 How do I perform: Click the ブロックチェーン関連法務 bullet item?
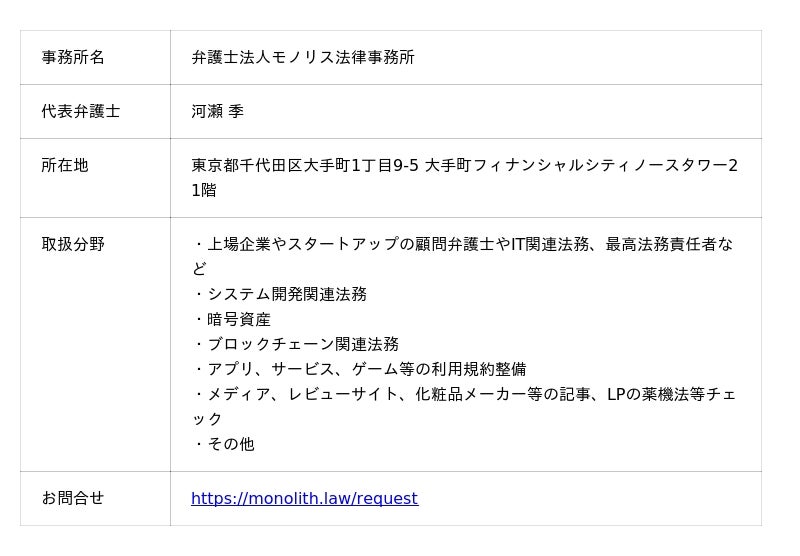coord(303,344)
